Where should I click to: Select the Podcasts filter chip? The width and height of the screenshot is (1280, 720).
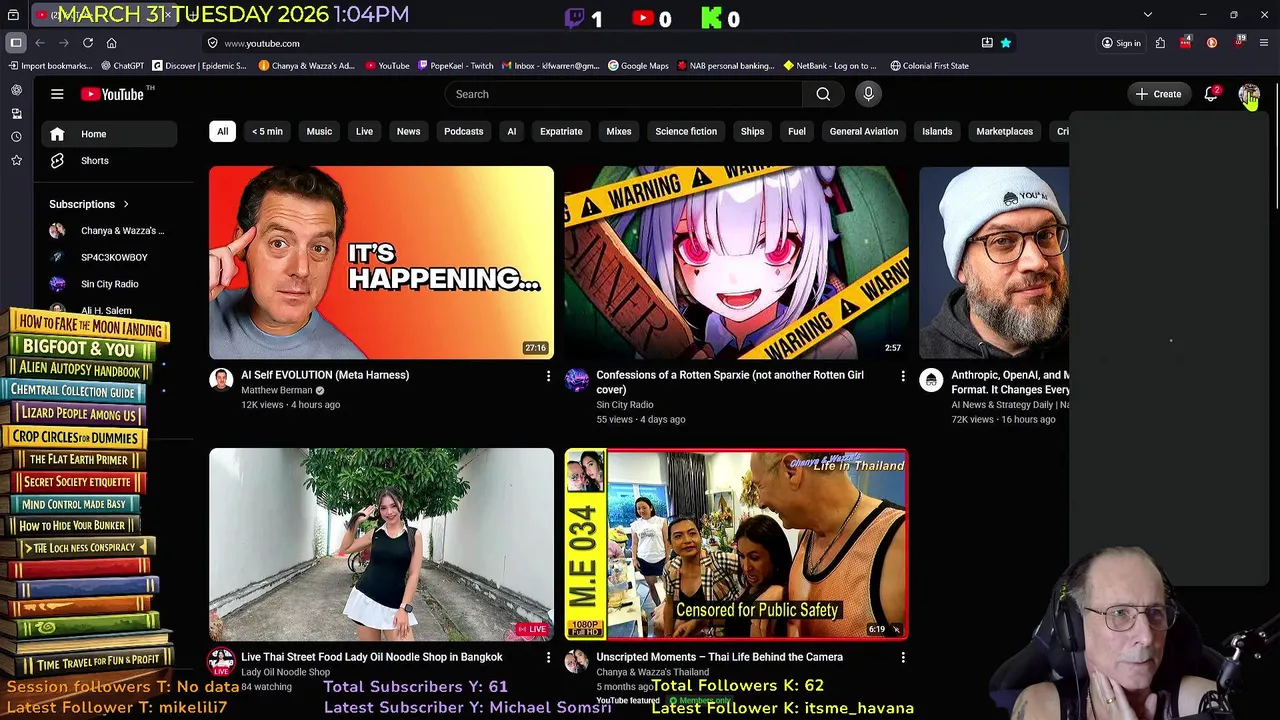463,131
